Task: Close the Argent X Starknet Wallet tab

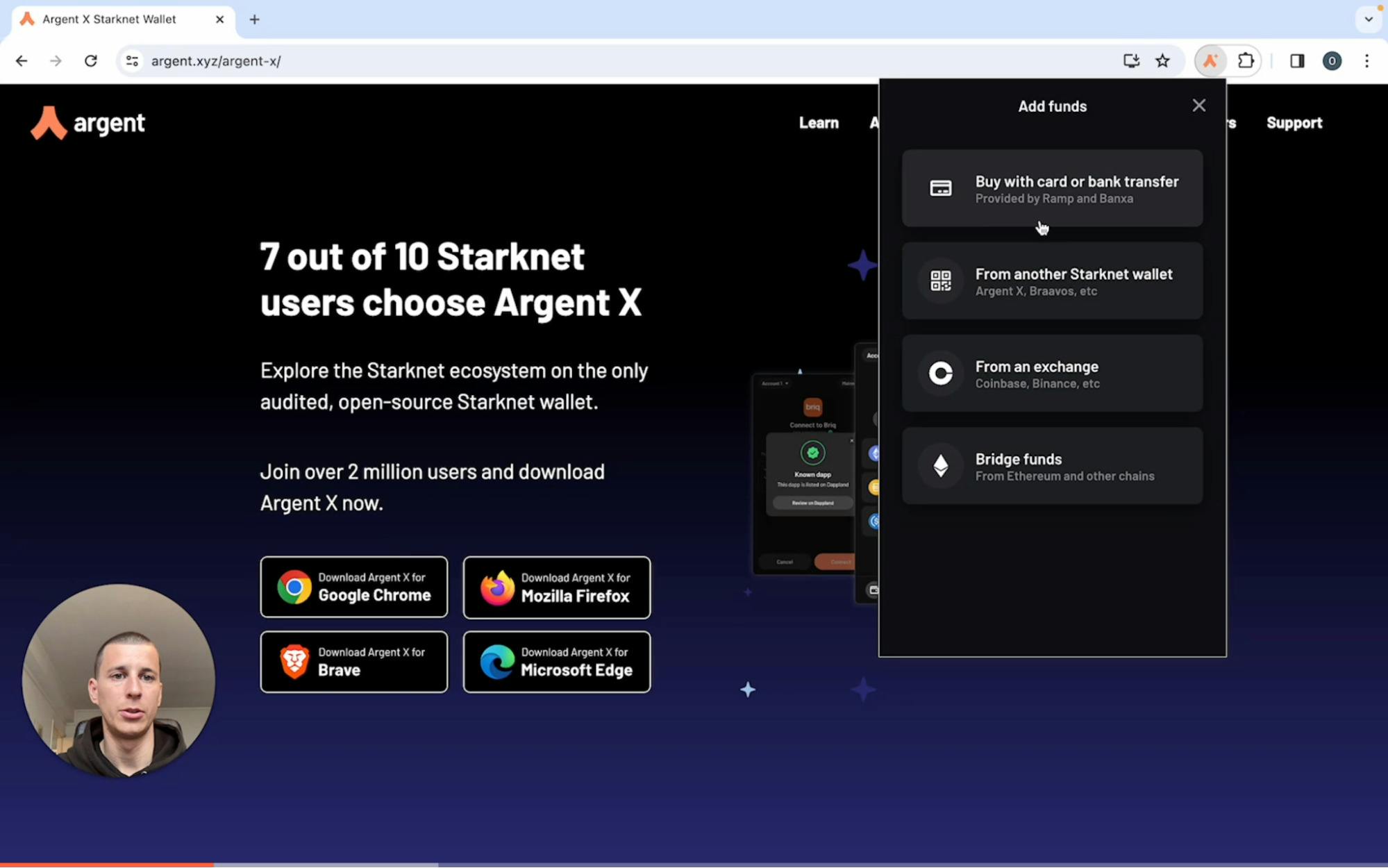Action: click(219, 19)
